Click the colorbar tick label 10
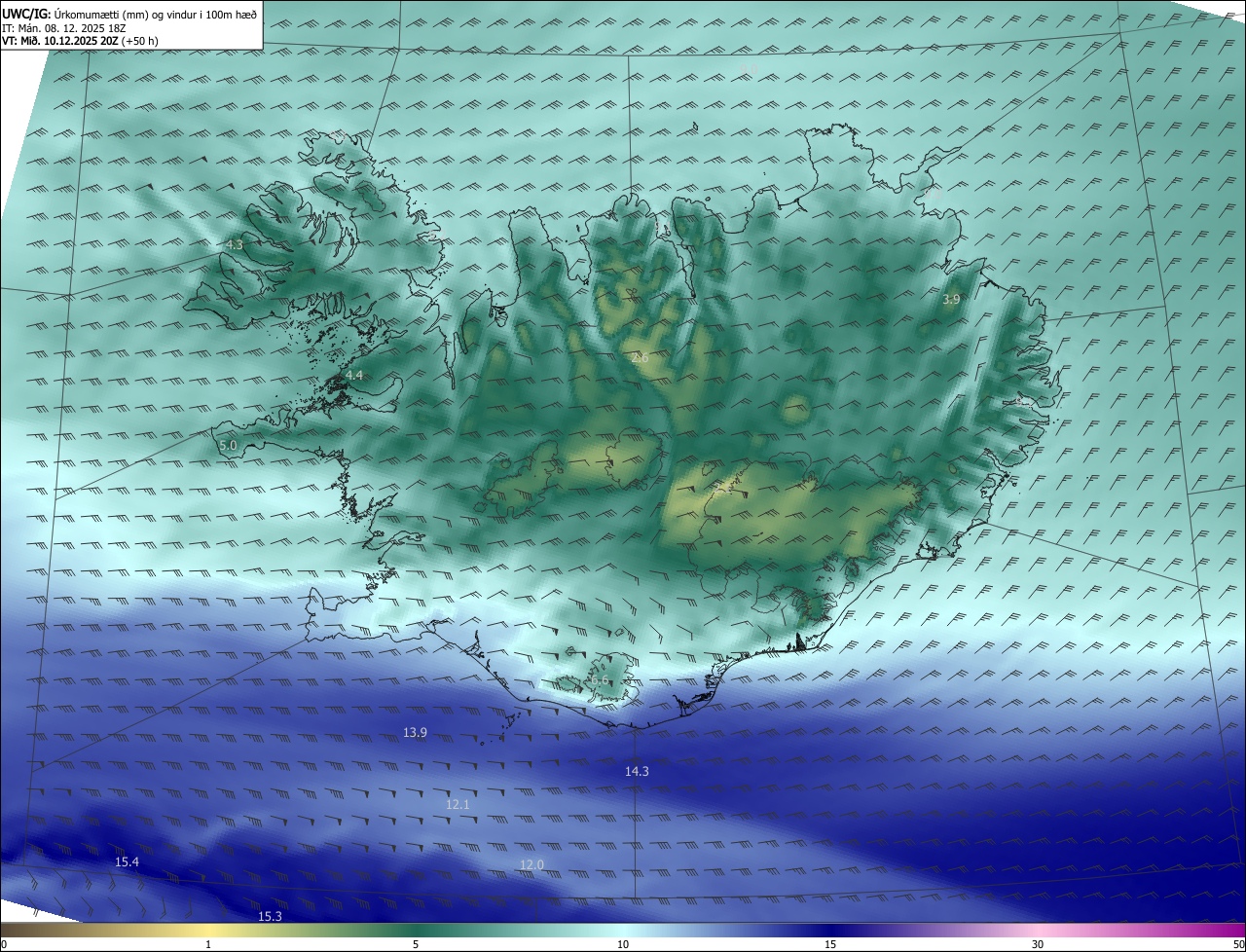The image size is (1246, 952). (x=623, y=944)
